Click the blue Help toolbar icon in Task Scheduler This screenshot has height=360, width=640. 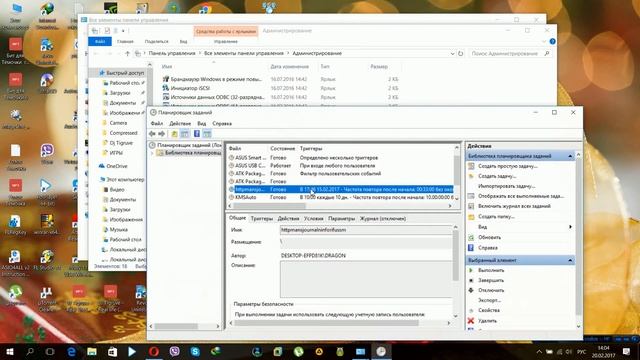pos(197,134)
